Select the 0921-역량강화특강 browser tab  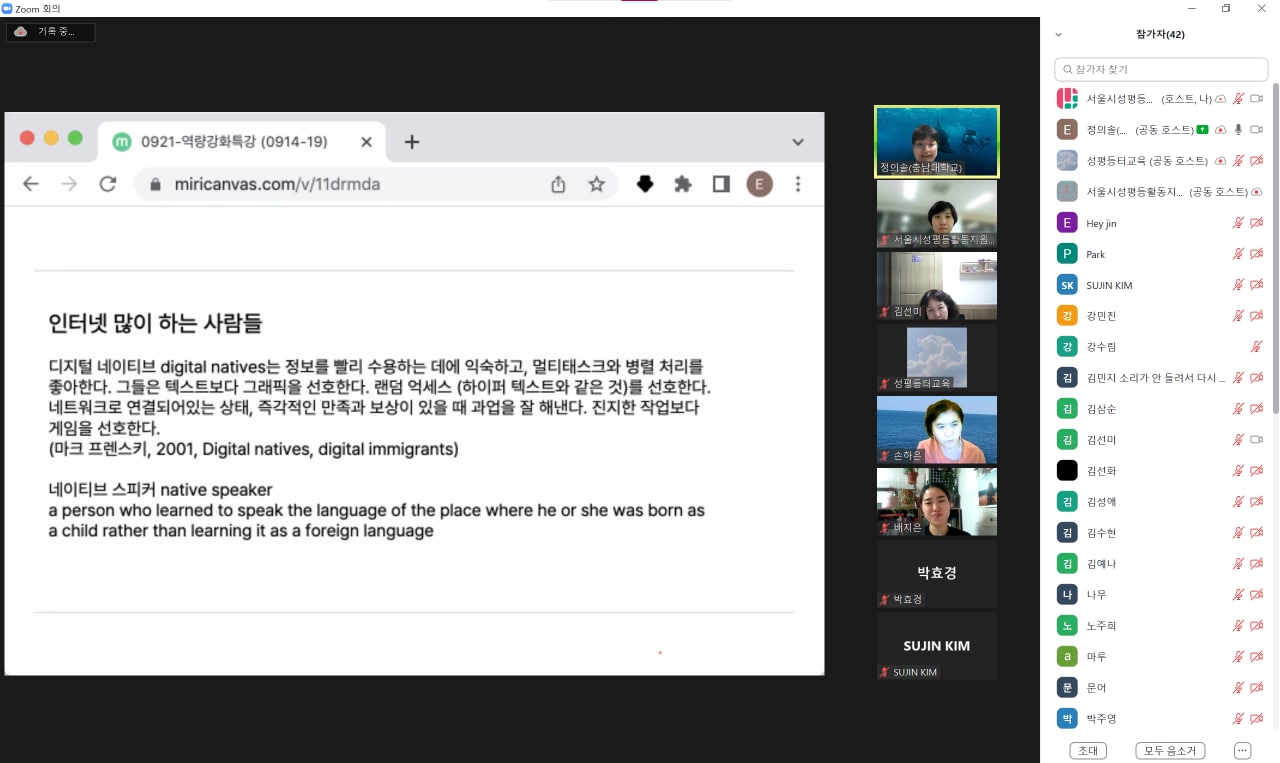(x=230, y=142)
